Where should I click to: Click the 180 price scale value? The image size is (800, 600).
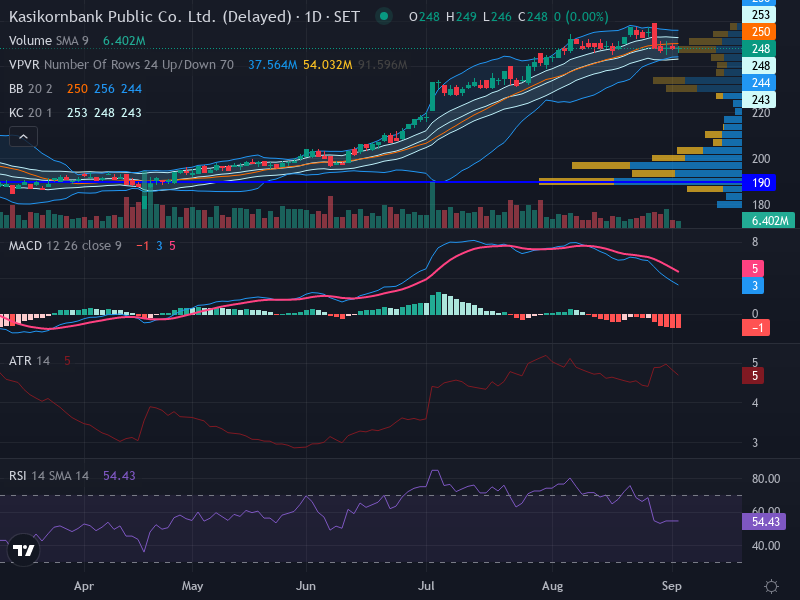click(761, 205)
